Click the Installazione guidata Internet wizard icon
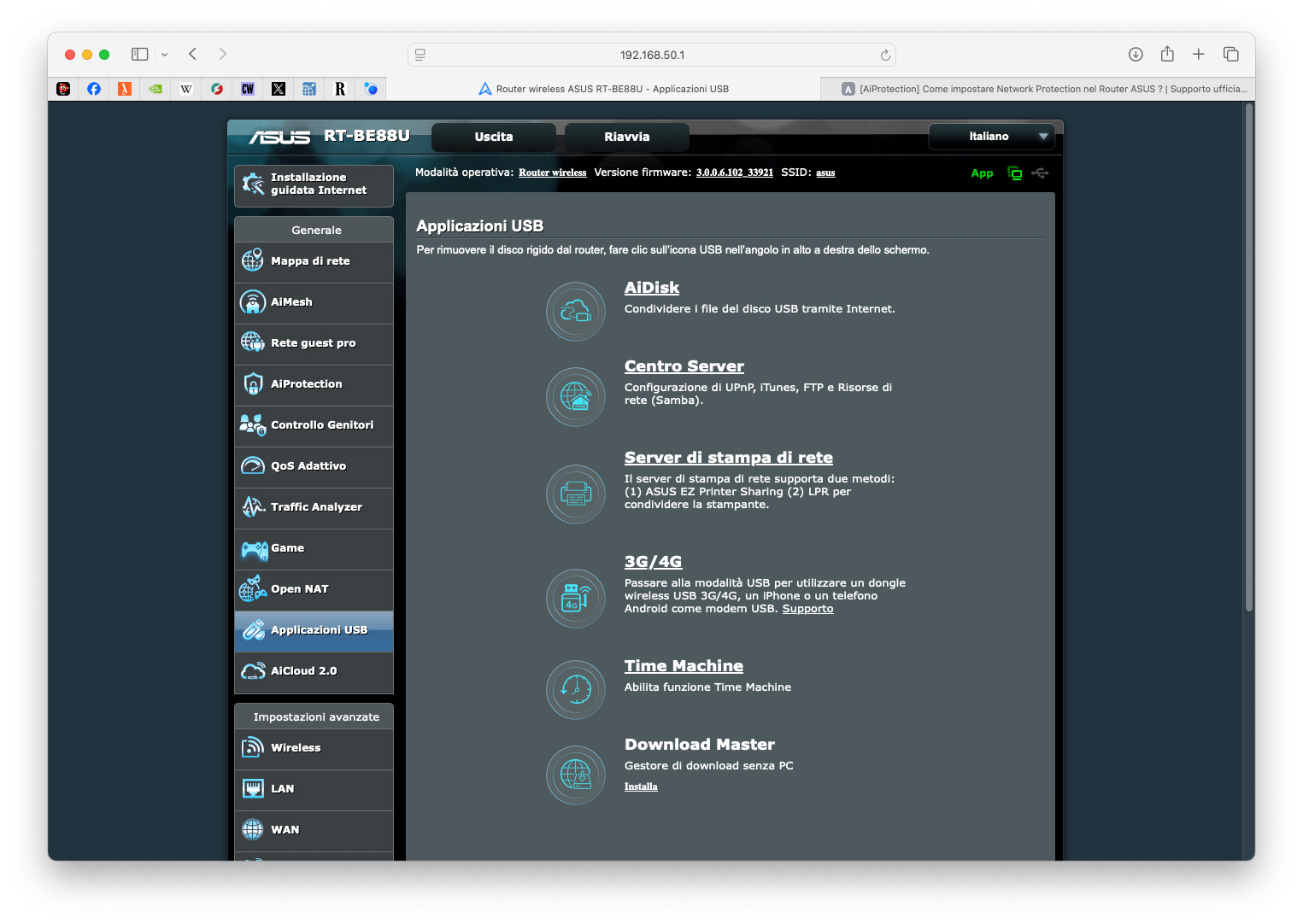1303x924 pixels. 253,184
